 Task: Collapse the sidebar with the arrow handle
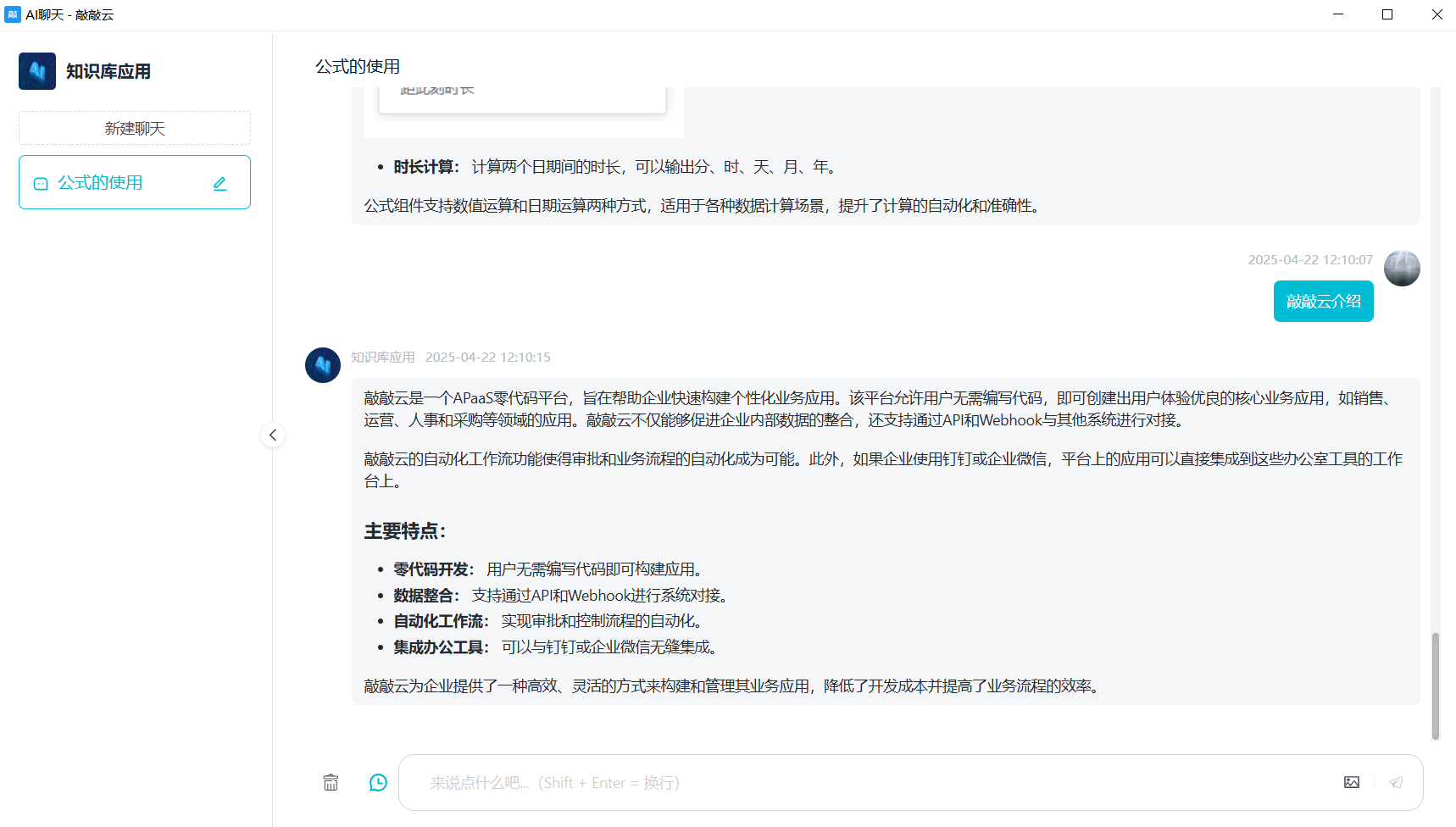tap(273, 435)
